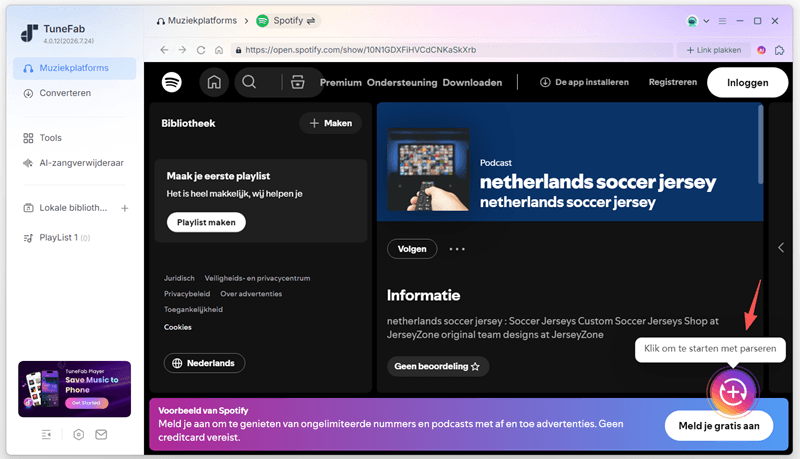Open Over advertenties link
The height and width of the screenshot is (459, 800).
pyautogui.click(x=251, y=294)
